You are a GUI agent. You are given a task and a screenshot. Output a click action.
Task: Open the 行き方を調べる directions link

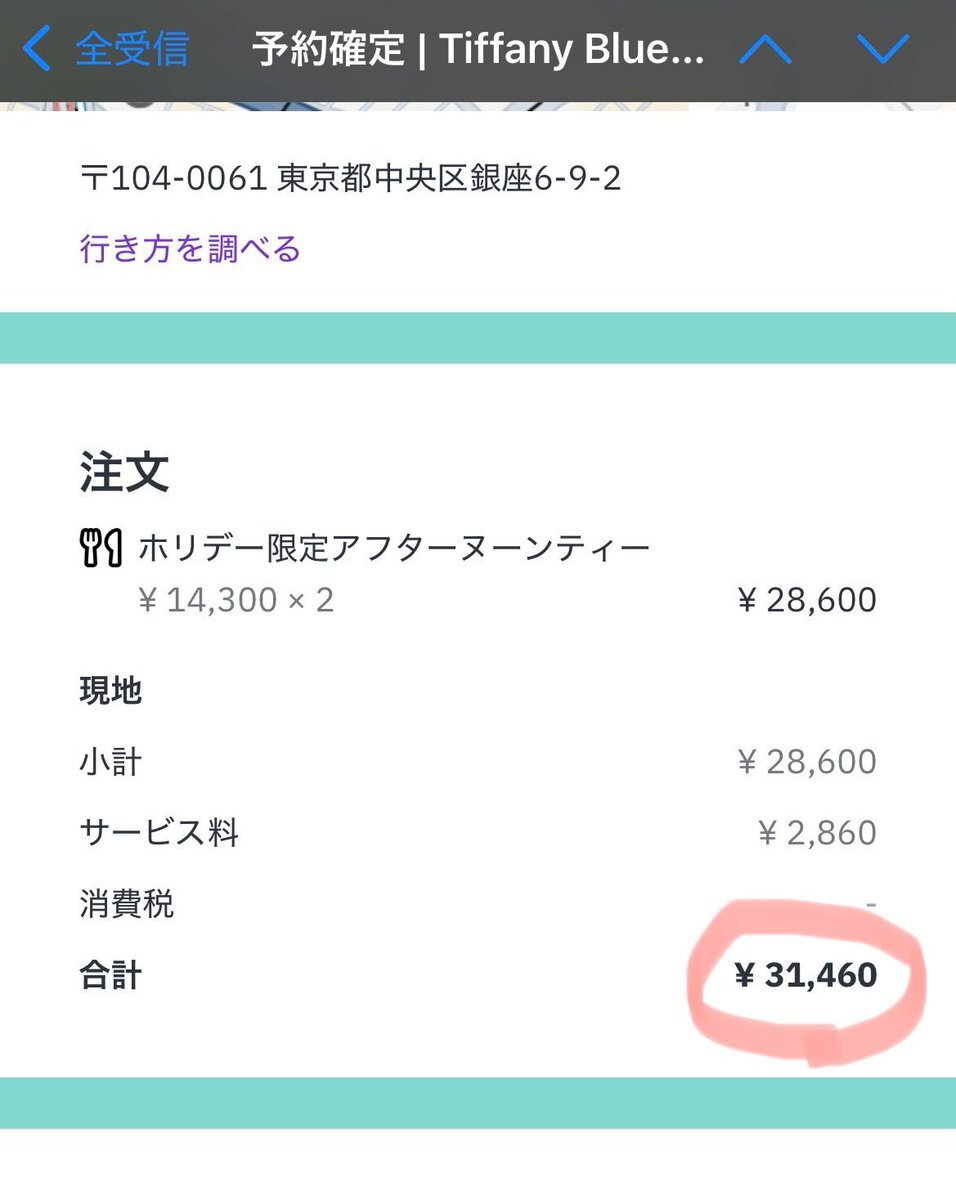click(190, 248)
